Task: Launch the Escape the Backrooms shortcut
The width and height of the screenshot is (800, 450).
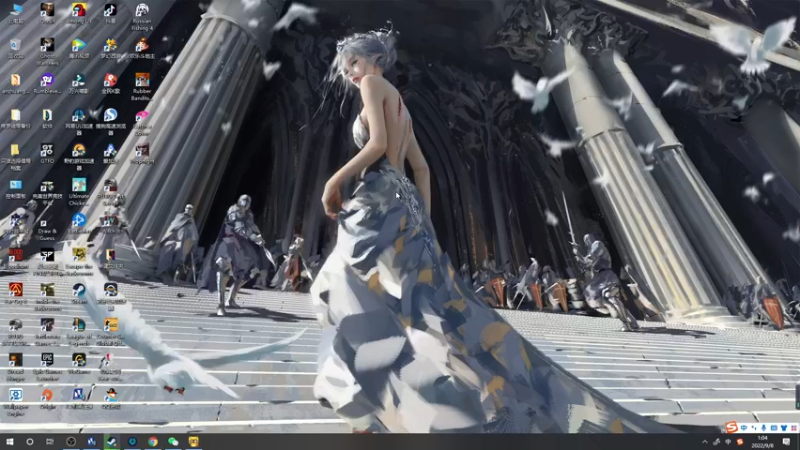Action: [79, 255]
